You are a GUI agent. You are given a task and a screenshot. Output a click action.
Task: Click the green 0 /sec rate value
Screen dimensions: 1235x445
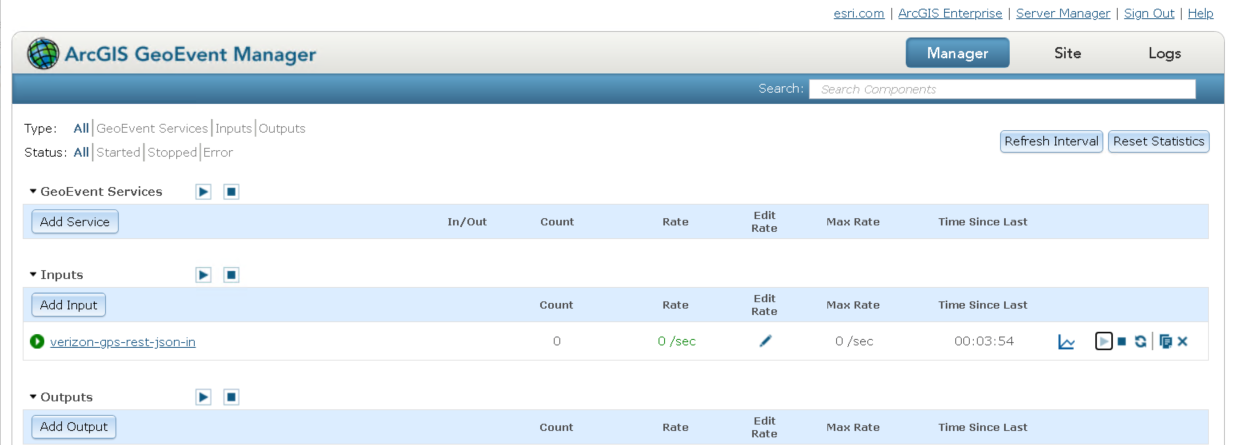(x=676, y=342)
